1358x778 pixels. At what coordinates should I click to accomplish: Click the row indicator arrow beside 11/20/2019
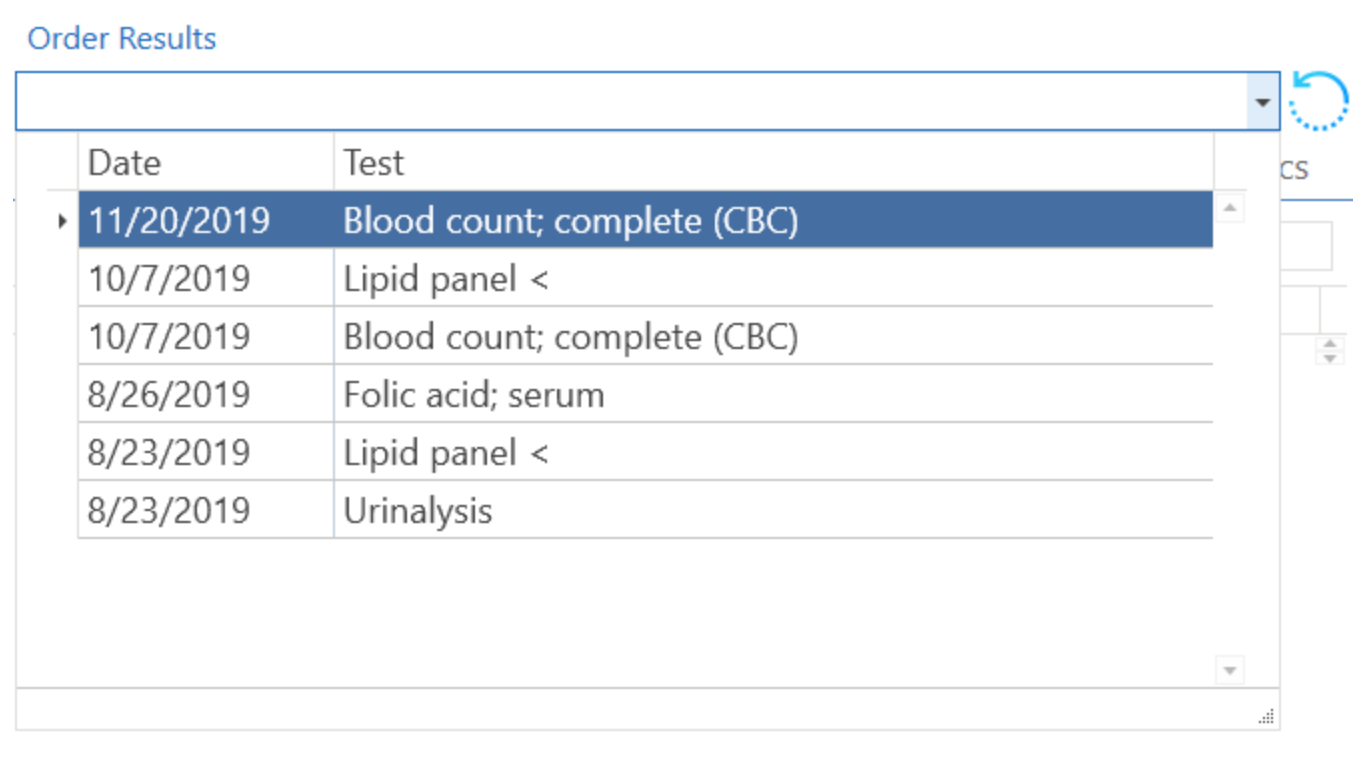click(63, 221)
